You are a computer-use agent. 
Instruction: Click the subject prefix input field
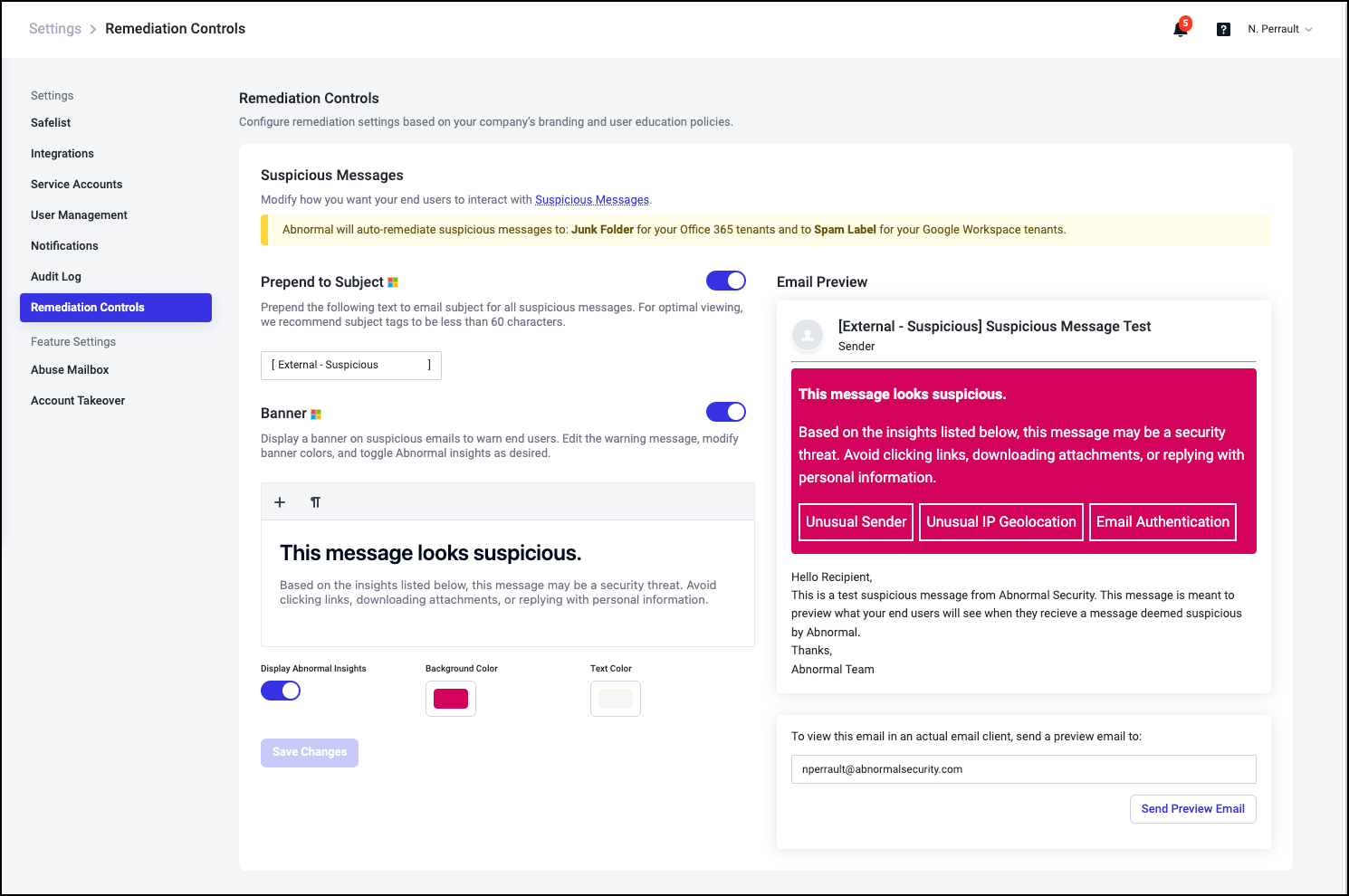[351, 366]
